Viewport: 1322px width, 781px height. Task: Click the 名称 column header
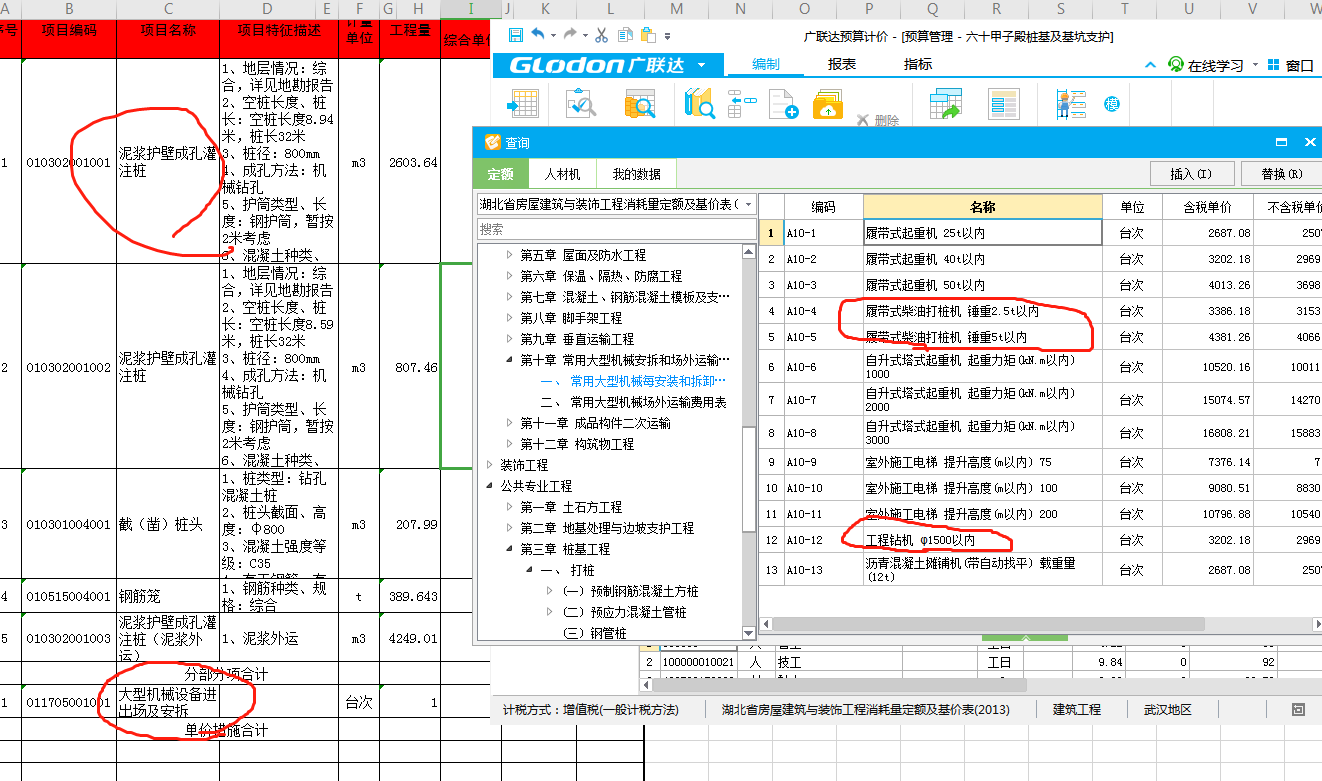click(983, 207)
